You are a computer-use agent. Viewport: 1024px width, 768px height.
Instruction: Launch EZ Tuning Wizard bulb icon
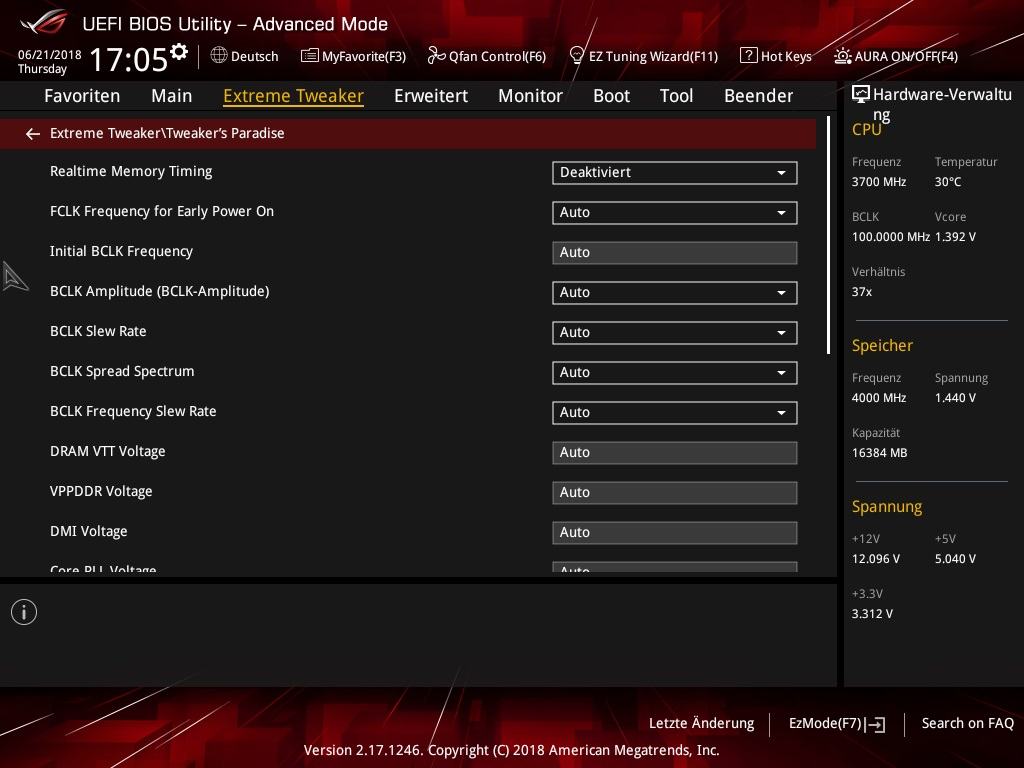[576, 56]
